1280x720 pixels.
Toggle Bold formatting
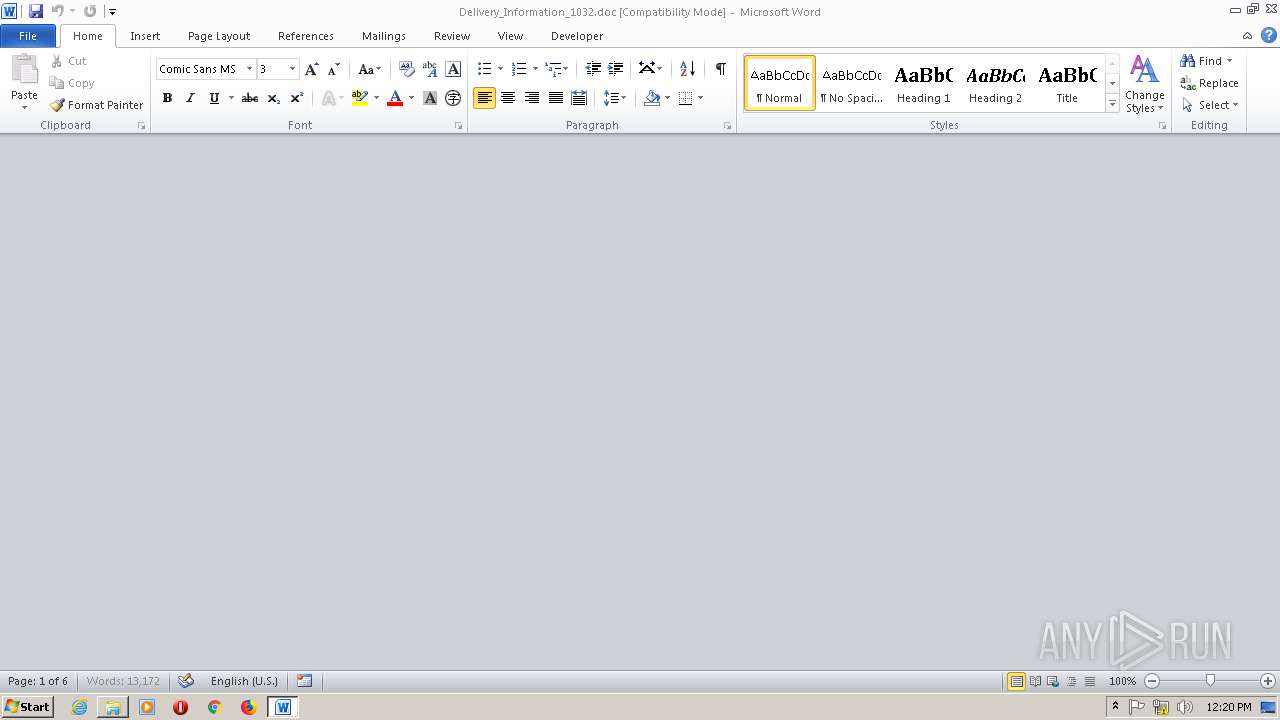[167, 98]
